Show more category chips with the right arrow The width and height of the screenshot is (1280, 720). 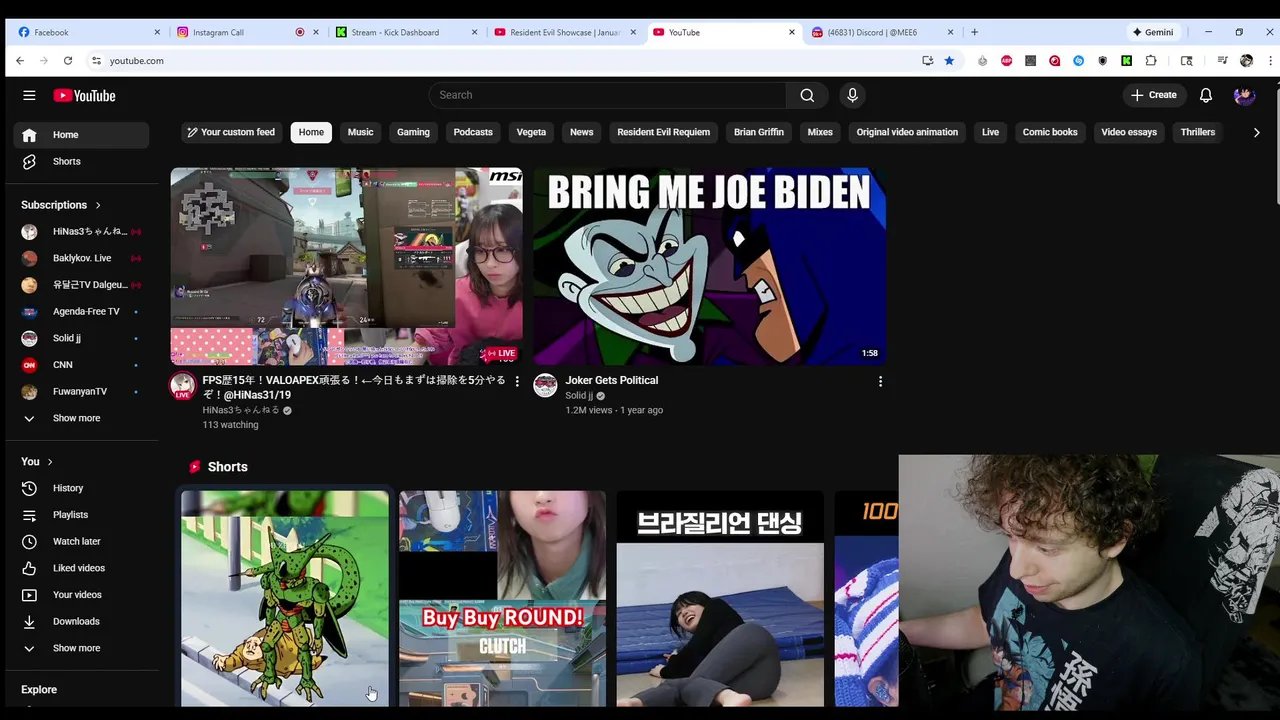tap(1257, 132)
